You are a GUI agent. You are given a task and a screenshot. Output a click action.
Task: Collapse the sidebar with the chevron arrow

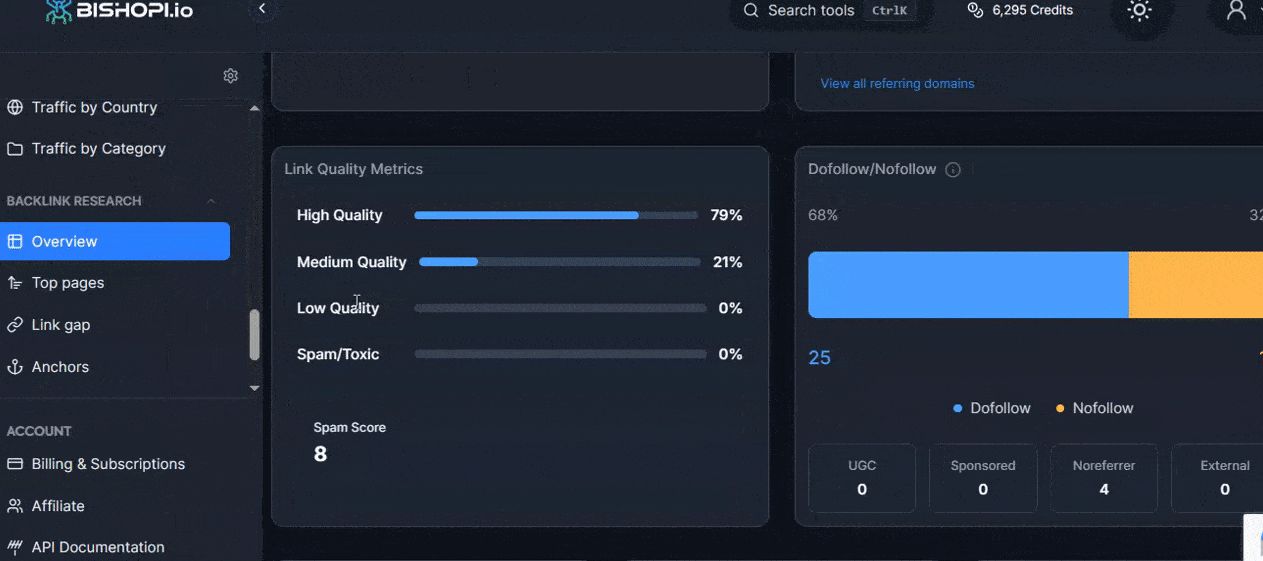click(262, 9)
